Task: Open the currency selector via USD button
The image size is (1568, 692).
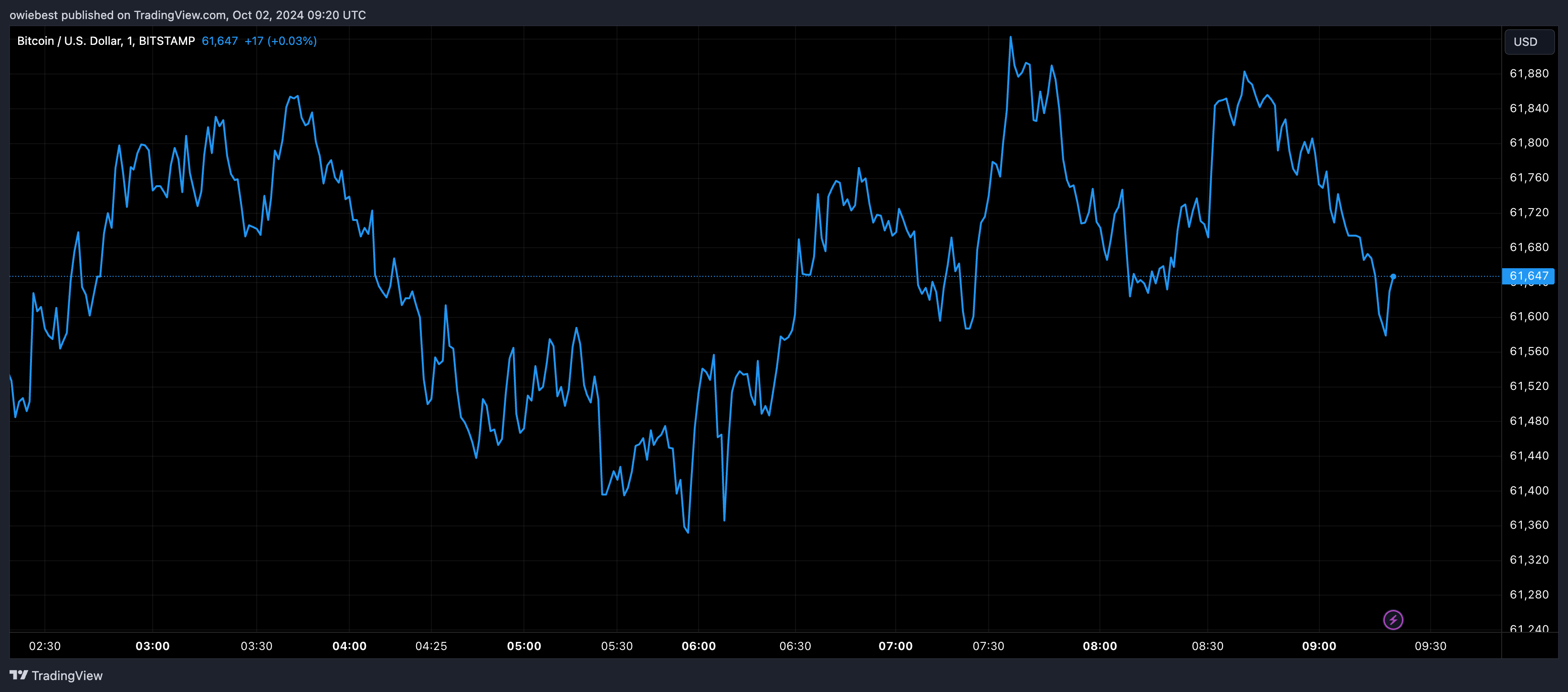Action: tap(1529, 42)
